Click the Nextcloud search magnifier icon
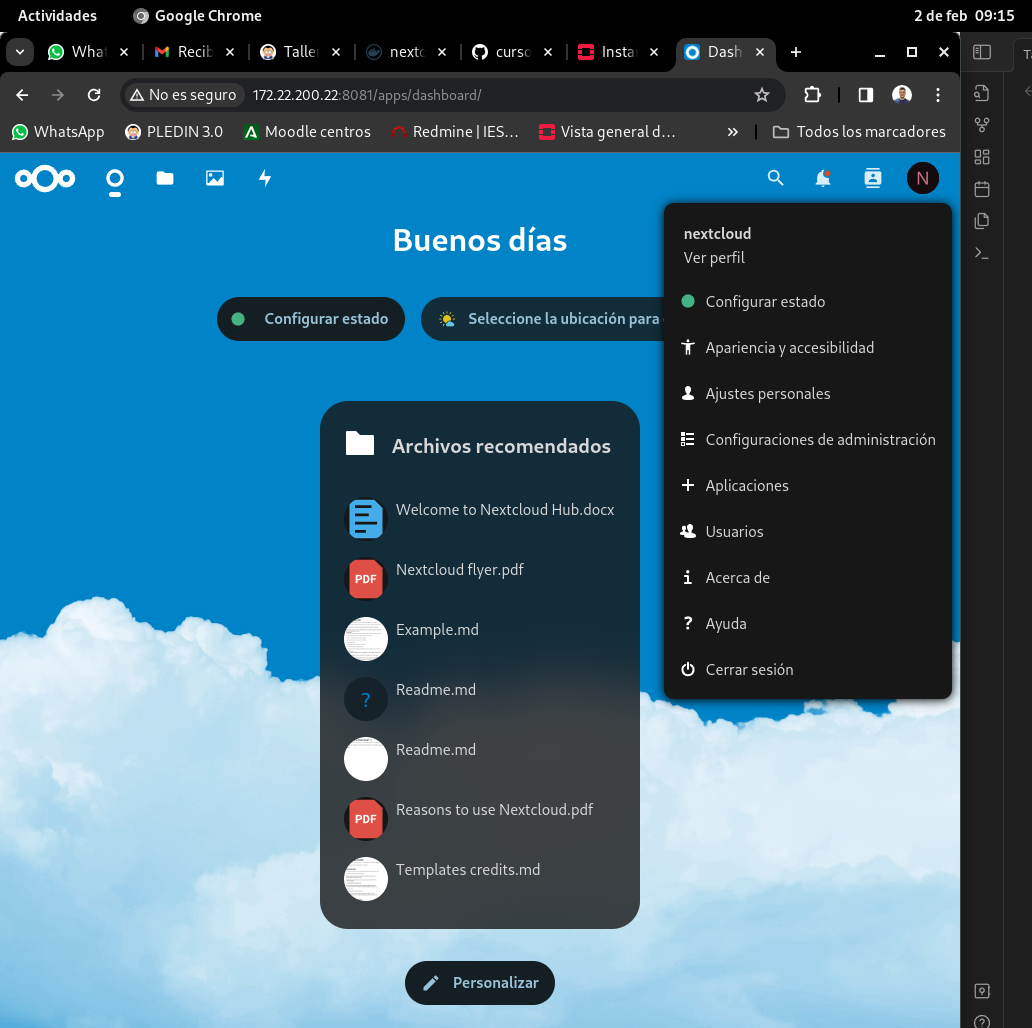 coord(775,178)
